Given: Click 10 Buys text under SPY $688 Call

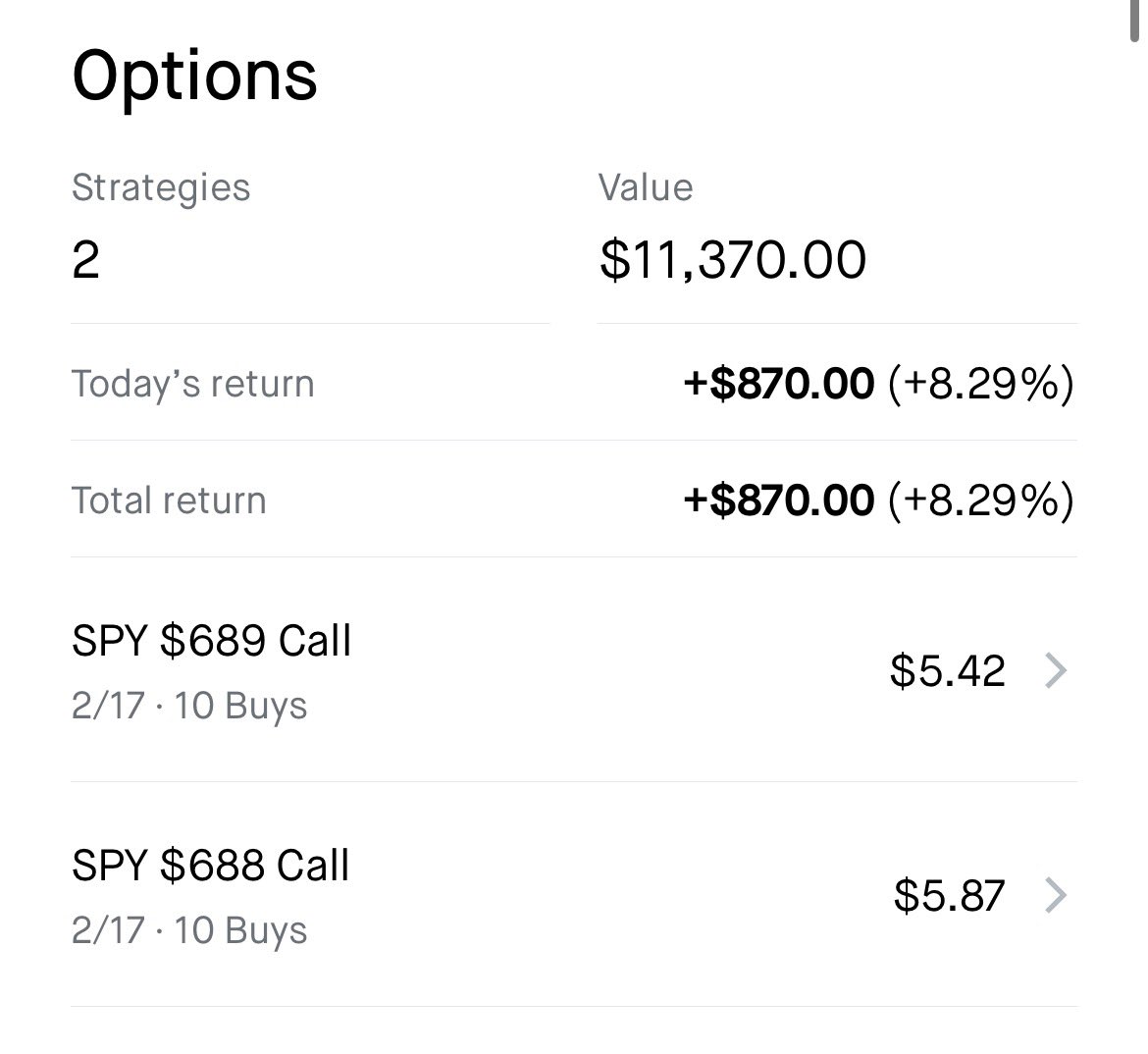Looking at the screenshot, I should [240, 930].
